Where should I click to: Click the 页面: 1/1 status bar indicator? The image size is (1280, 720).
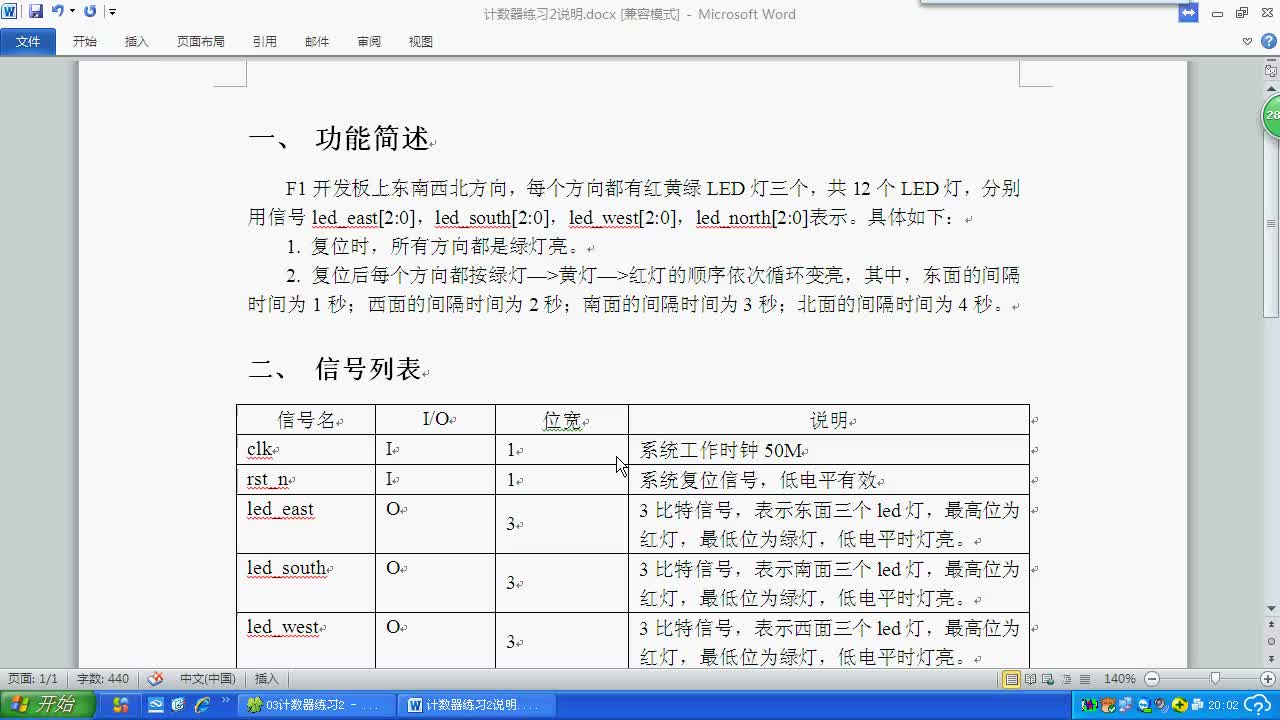[x=33, y=679]
